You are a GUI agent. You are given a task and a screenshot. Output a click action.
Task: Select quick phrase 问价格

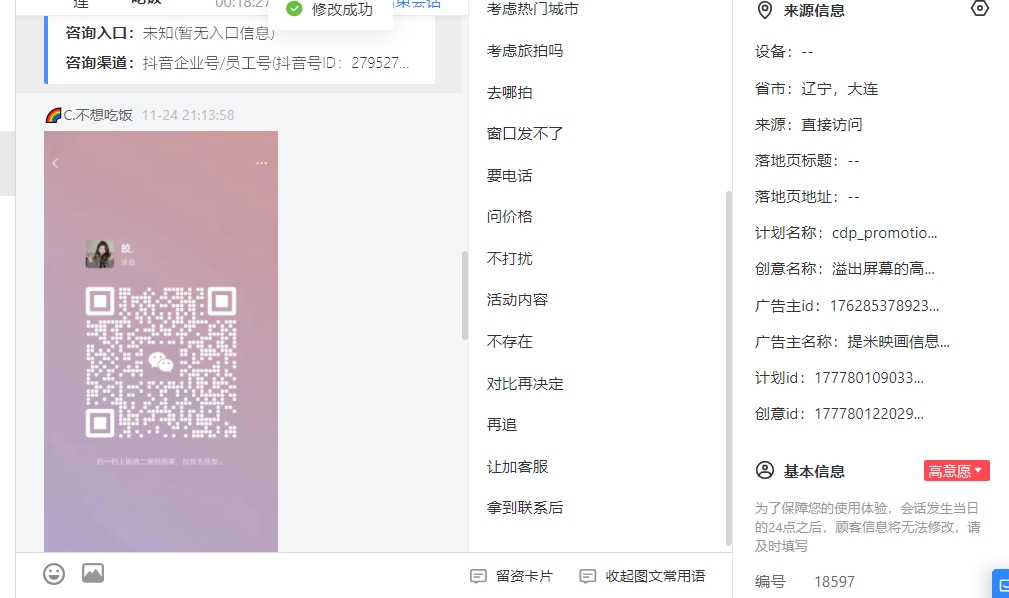(x=510, y=217)
